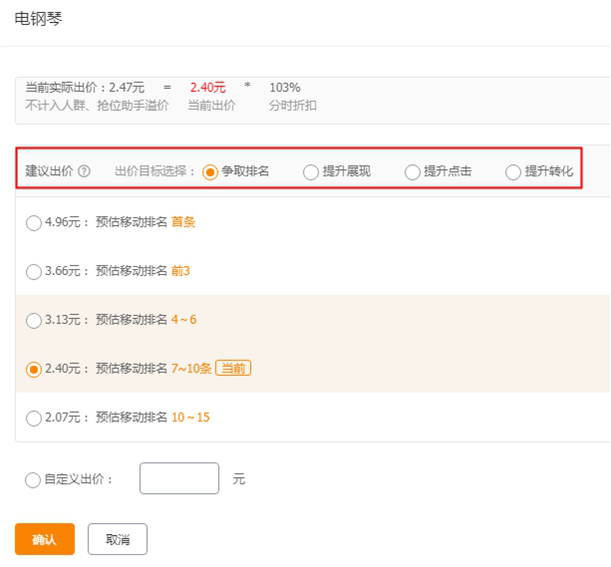Enable the 自定义出价 custom bid radio
The width and height of the screenshot is (611, 567).
click(33, 480)
